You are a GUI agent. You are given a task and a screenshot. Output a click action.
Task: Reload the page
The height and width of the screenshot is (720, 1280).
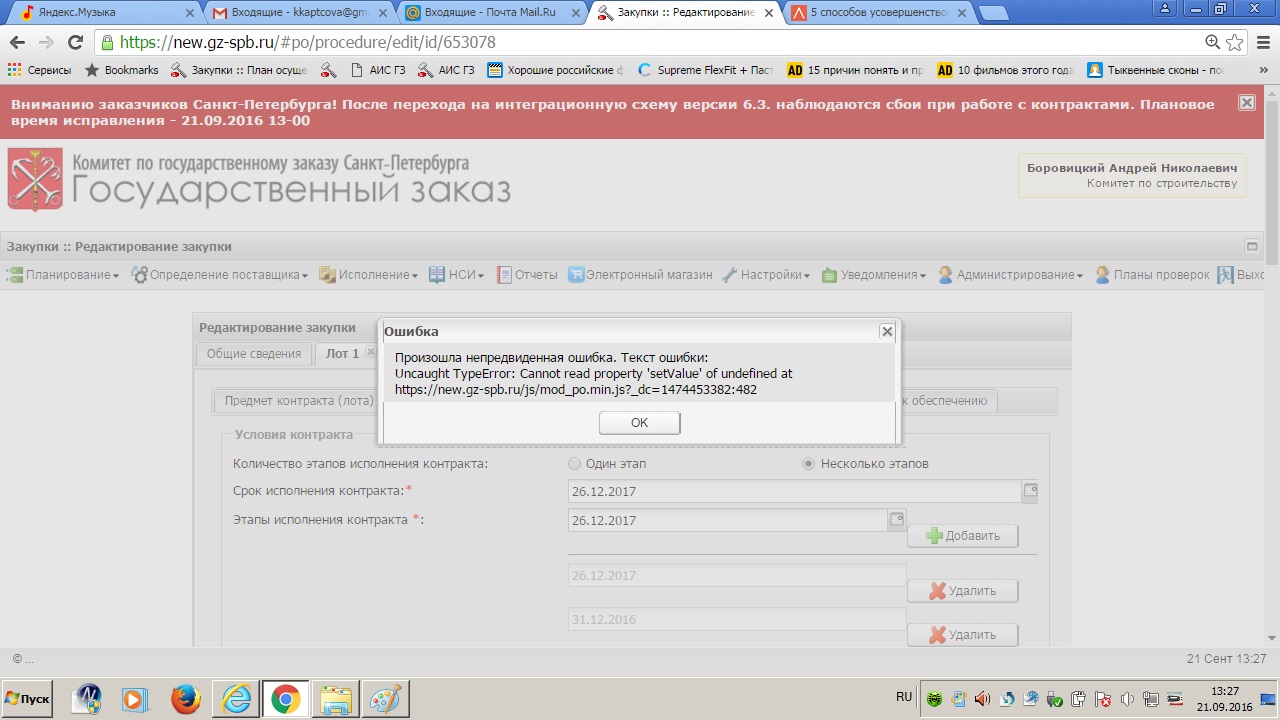(x=75, y=43)
